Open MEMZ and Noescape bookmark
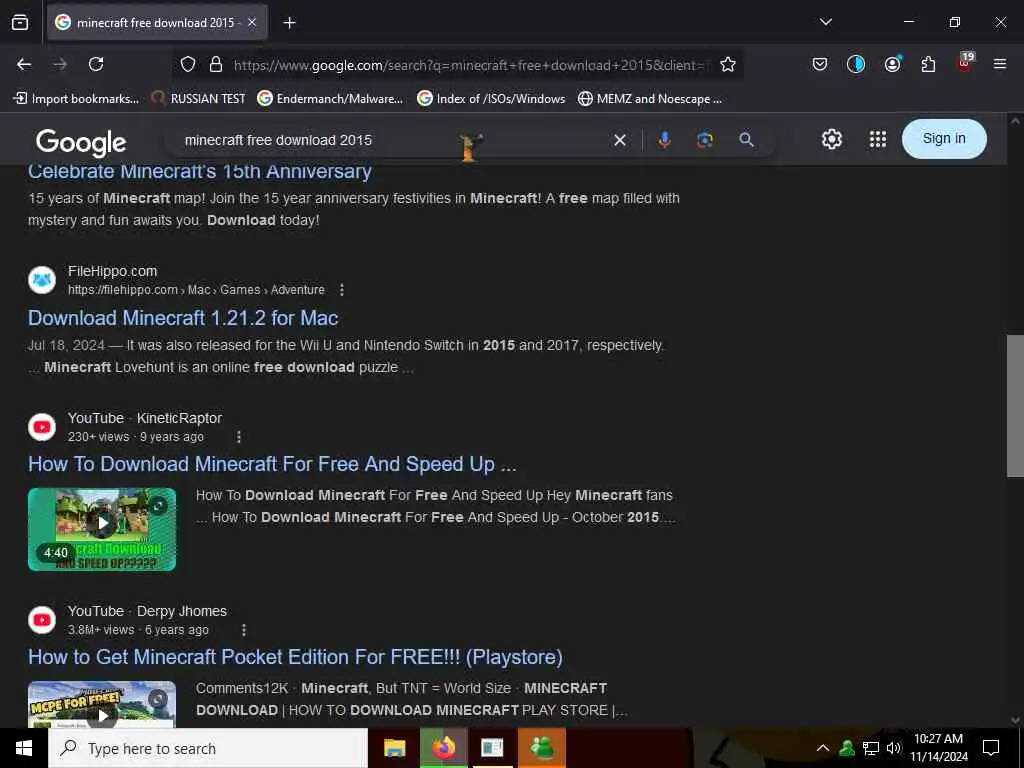The height and width of the screenshot is (768, 1024). pos(650,99)
